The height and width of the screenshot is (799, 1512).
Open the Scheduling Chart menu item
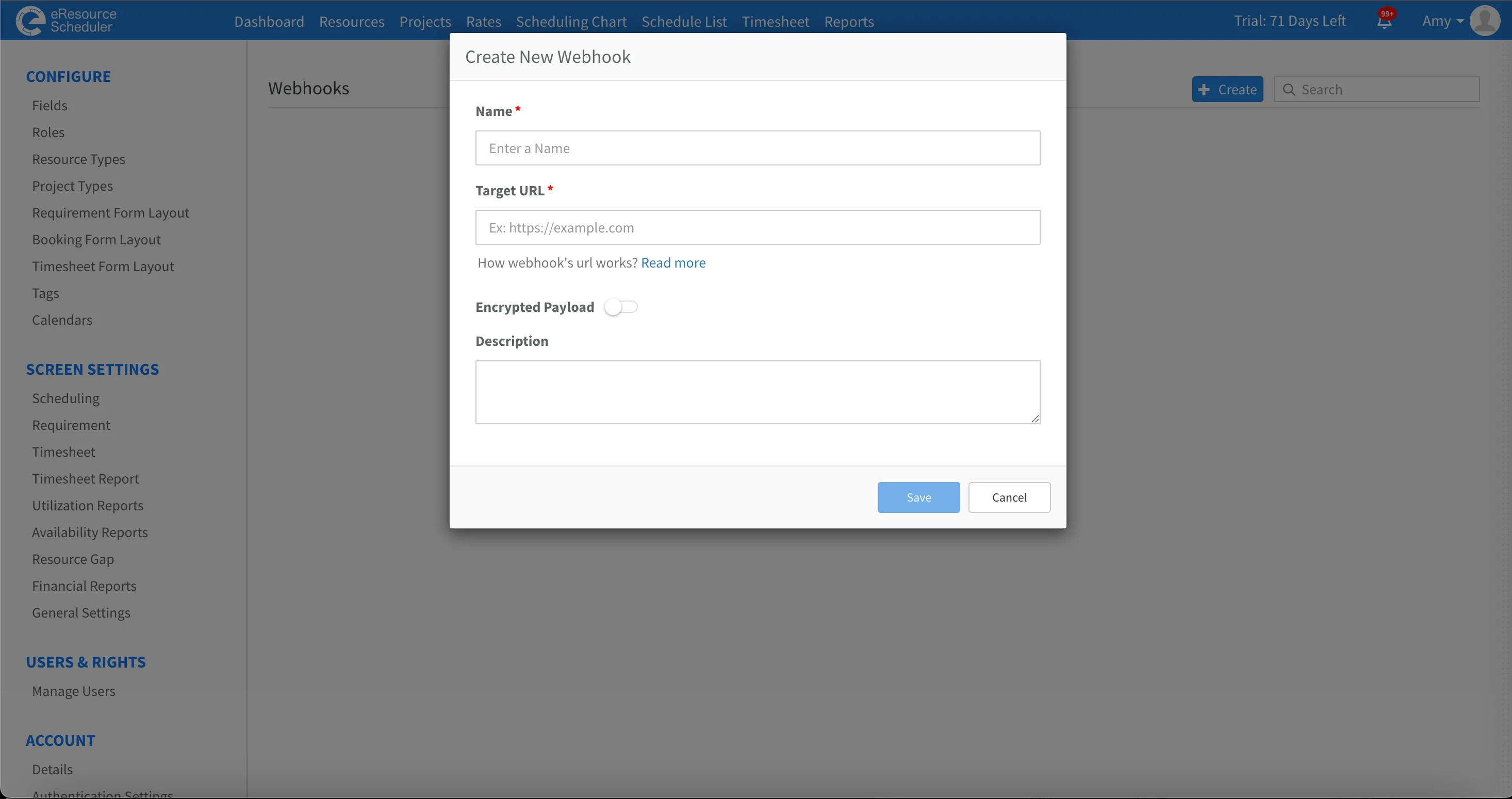[571, 21]
